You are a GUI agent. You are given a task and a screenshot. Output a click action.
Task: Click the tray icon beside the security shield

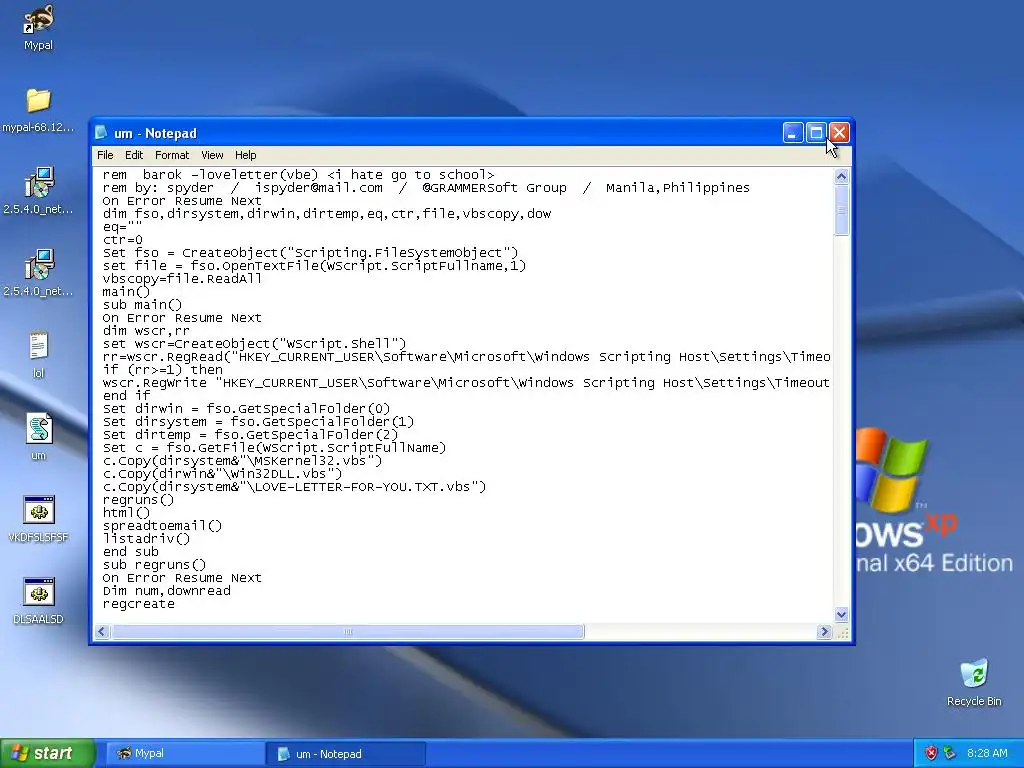click(950, 753)
